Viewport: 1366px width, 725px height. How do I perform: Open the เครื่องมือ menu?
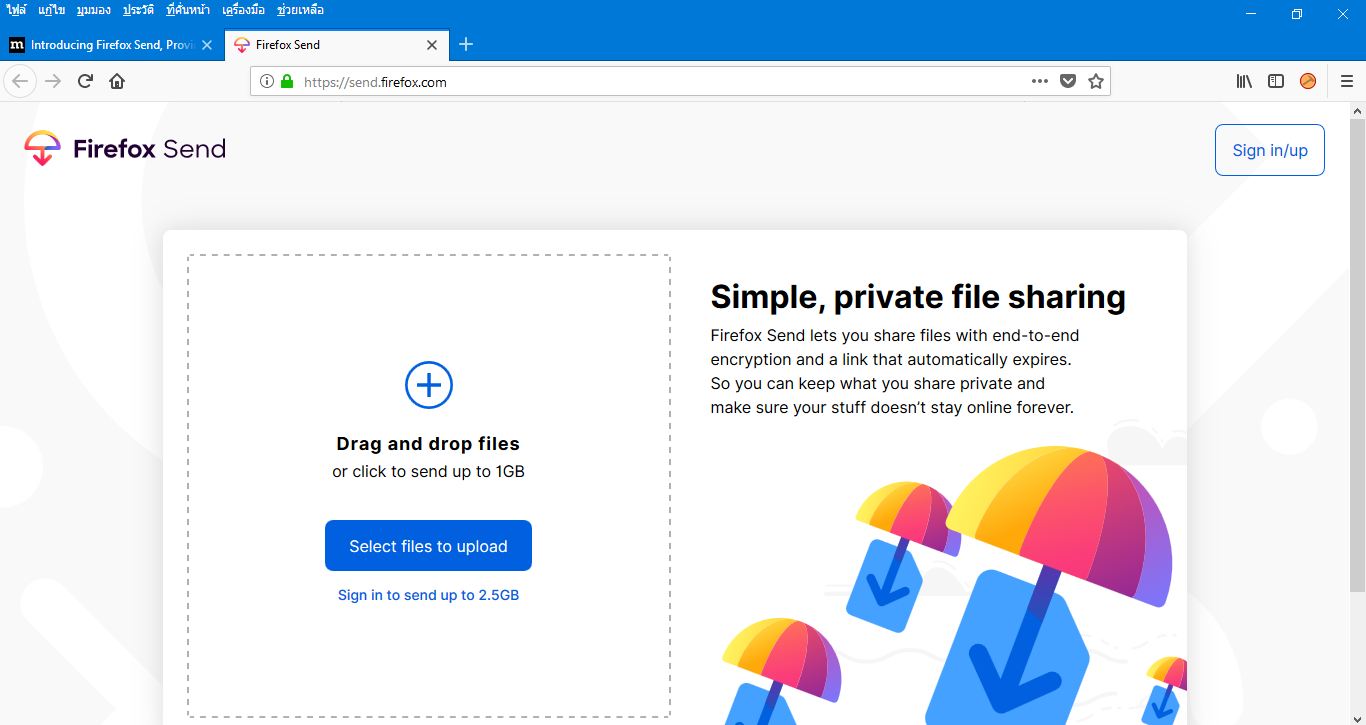coord(243,10)
